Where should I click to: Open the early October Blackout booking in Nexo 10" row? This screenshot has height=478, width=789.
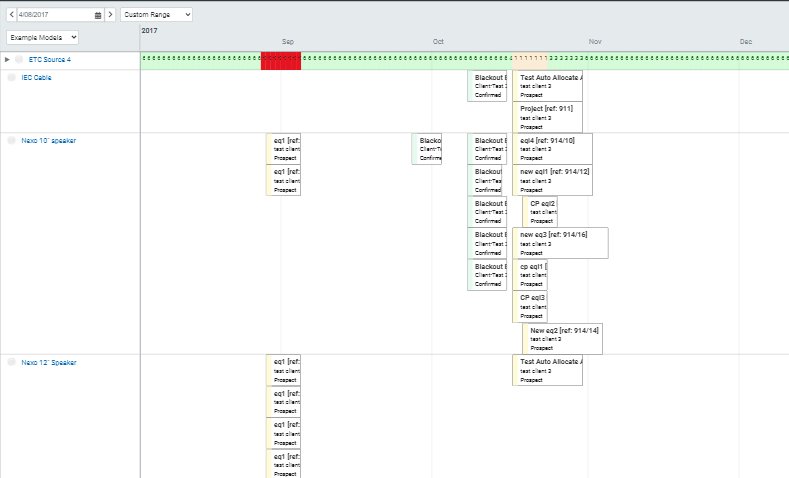(427, 149)
